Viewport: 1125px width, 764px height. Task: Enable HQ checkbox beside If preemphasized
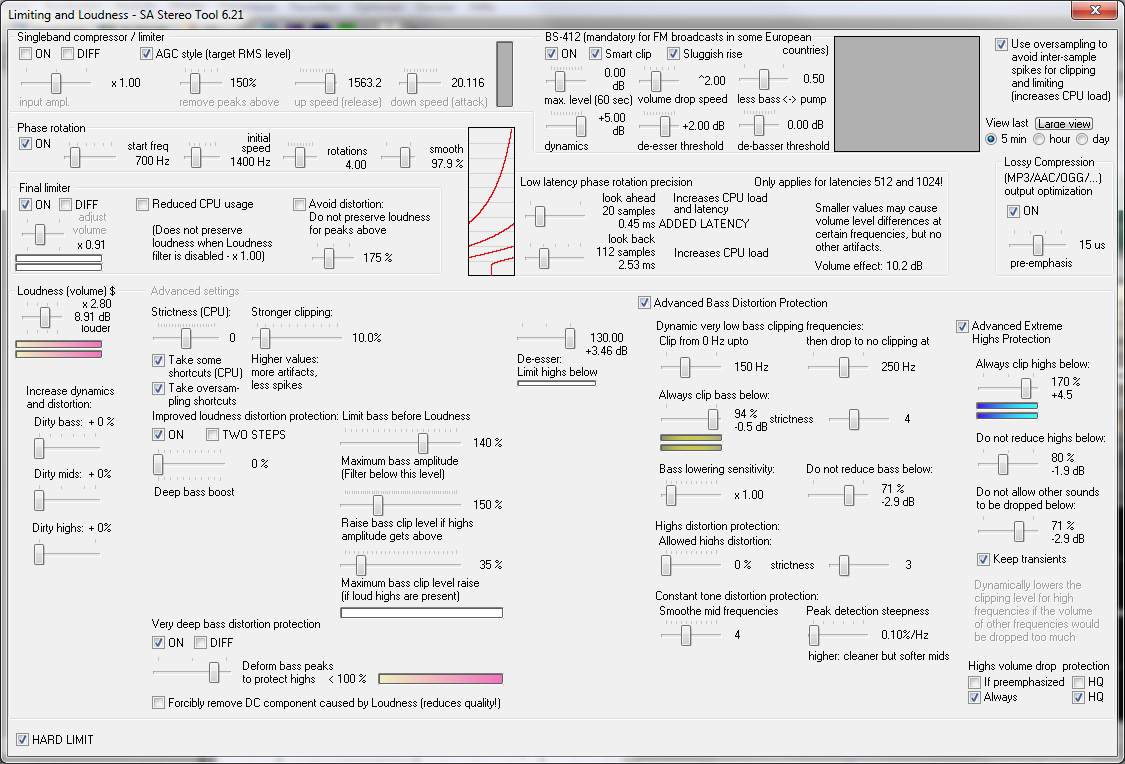tap(1078, 682)
